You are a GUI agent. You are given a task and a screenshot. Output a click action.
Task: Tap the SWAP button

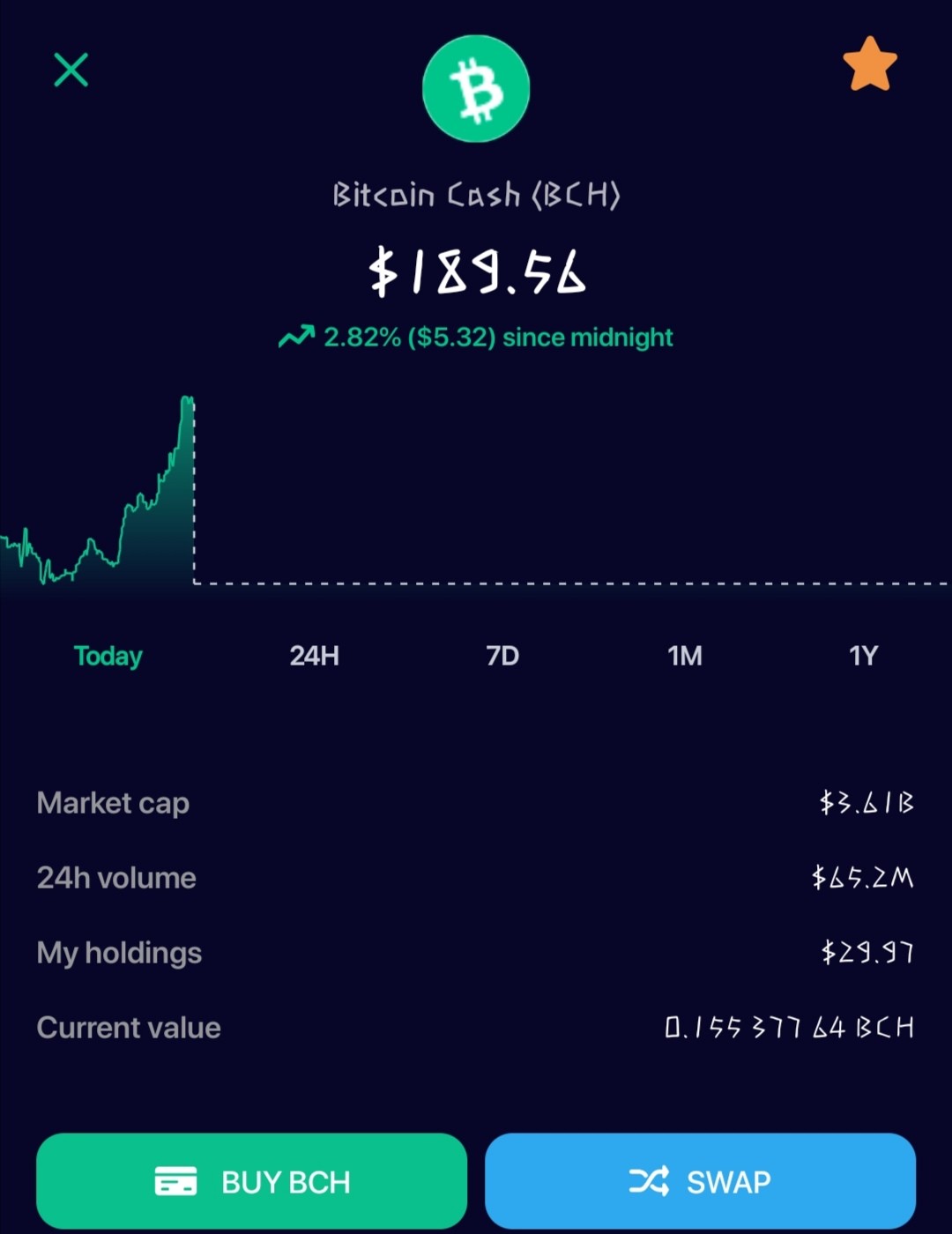pyautogui.click(x=700, y=1181)
